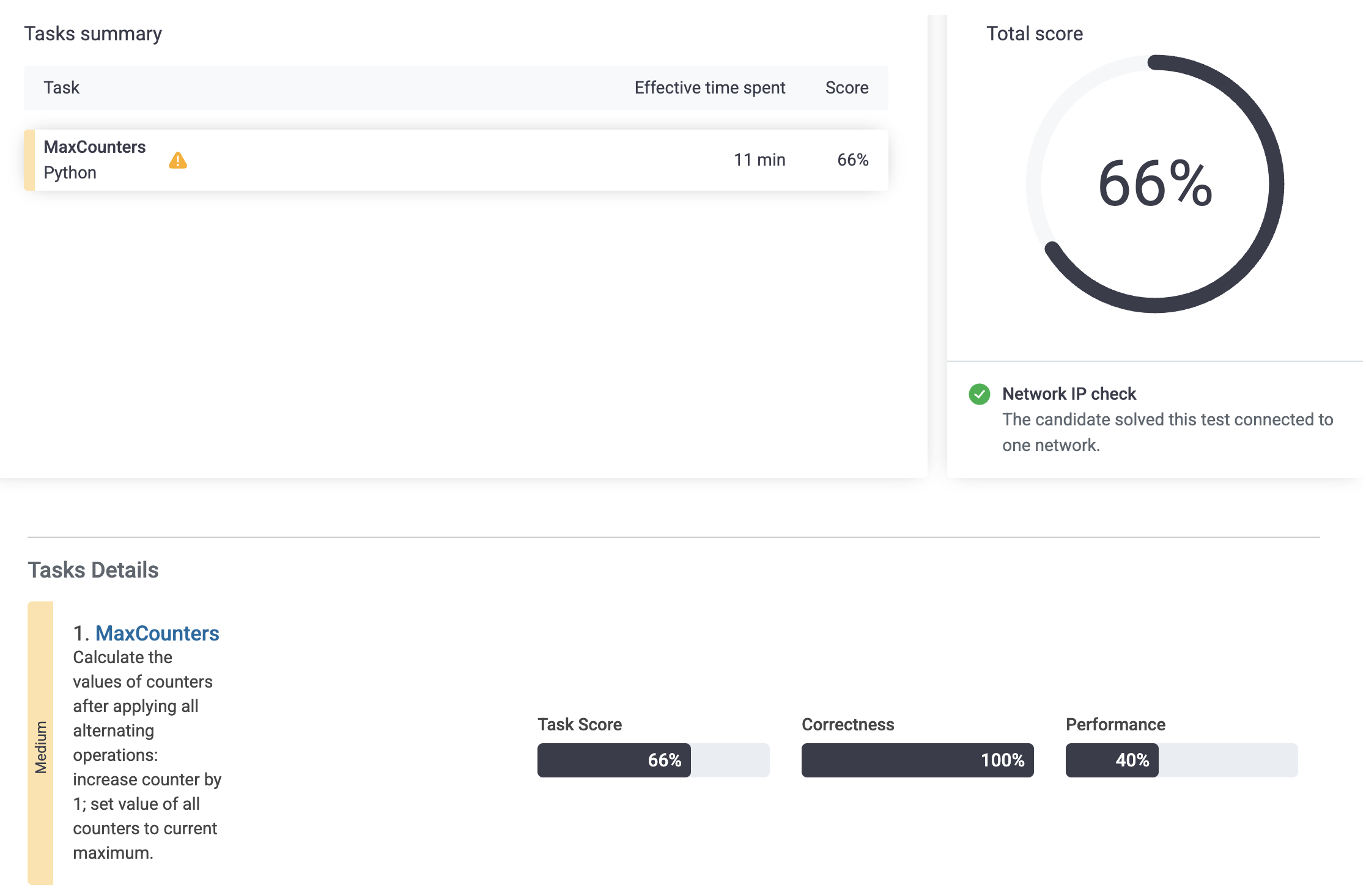Click the Total score heading
Image resolution: width=1366 pixels, height=896 pixels.
[x=1034, y=34]
